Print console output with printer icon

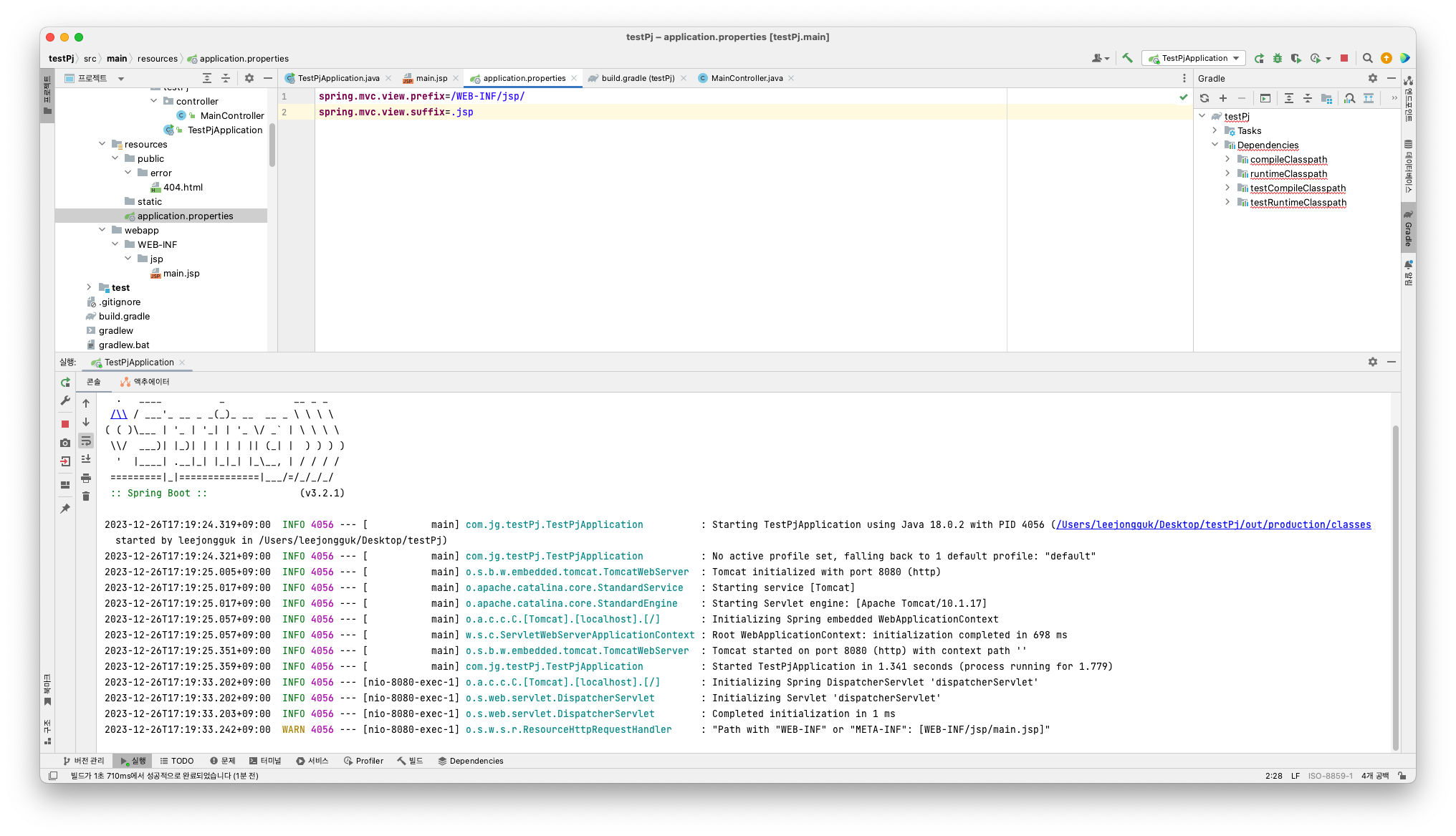86,478
